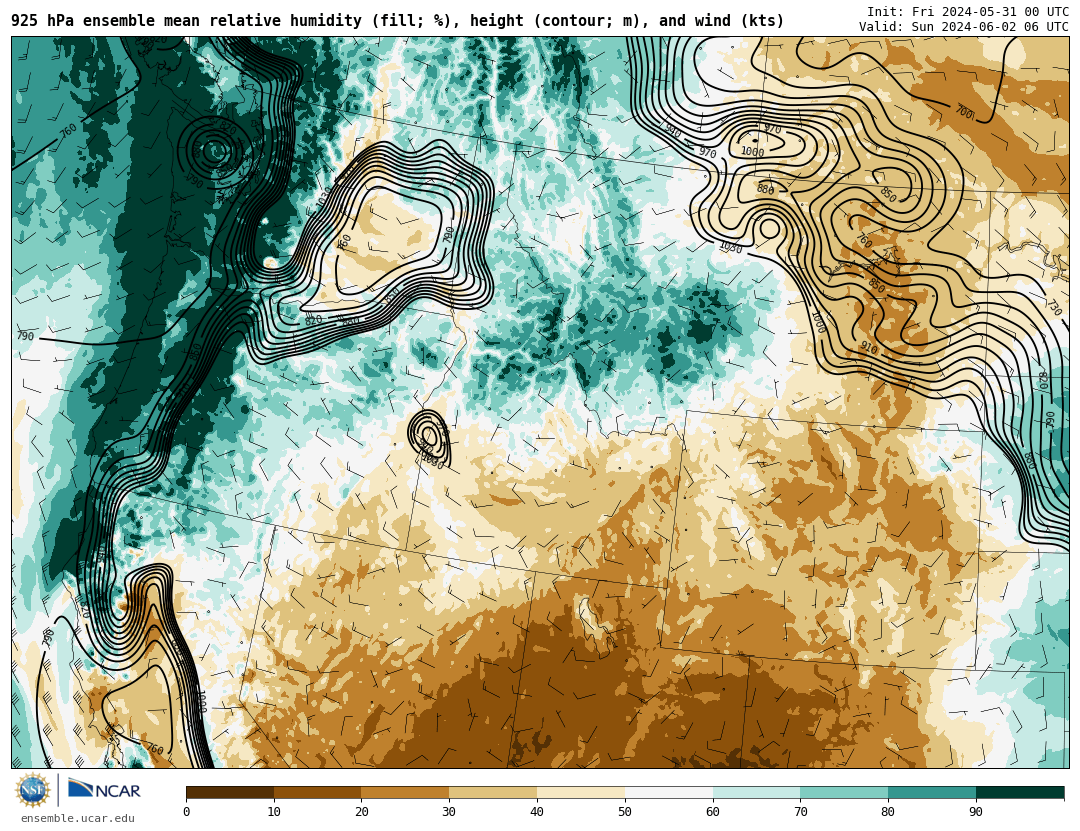Click the colorbar tick label 90
The height and width of the screenshot is (831, 1080).
click(x=976, y=812)
